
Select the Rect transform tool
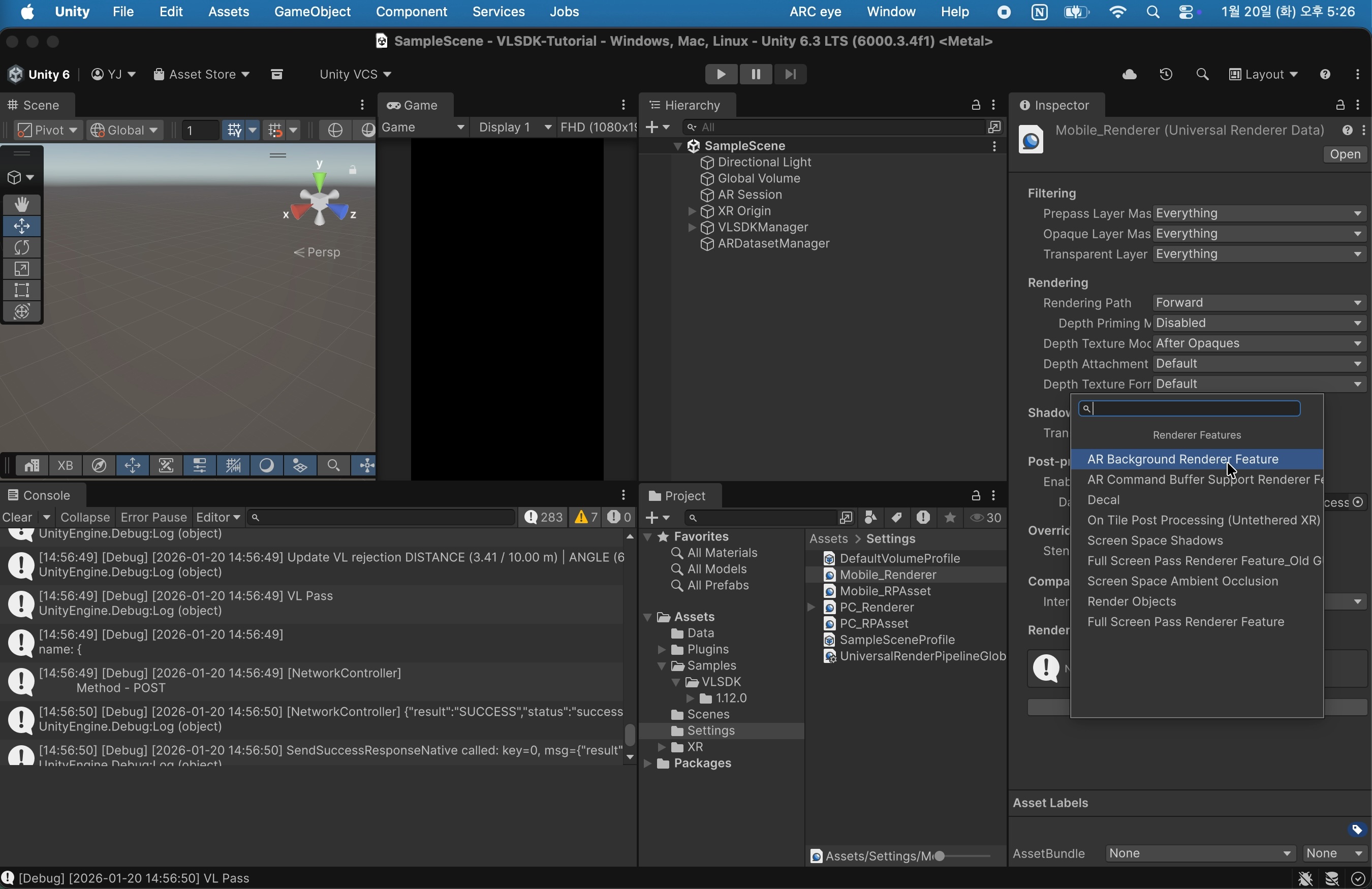(22, 291)
